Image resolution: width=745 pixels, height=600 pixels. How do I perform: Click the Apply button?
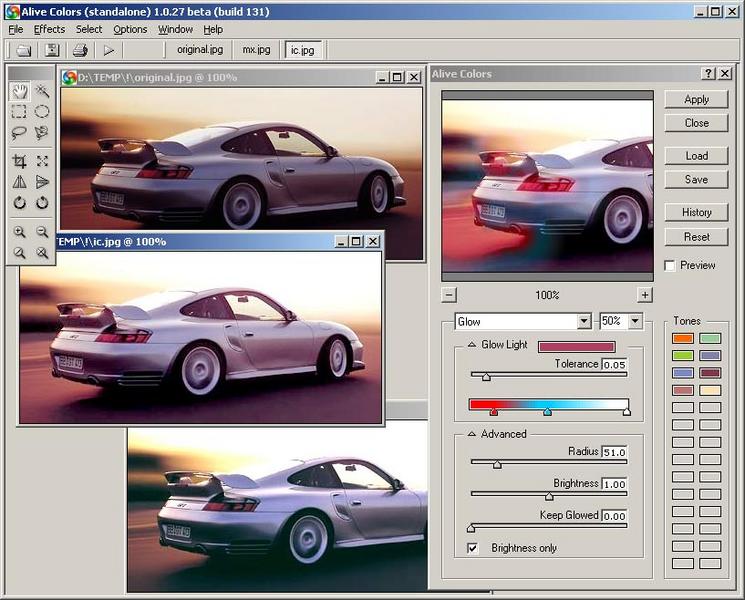click(696, 99)
